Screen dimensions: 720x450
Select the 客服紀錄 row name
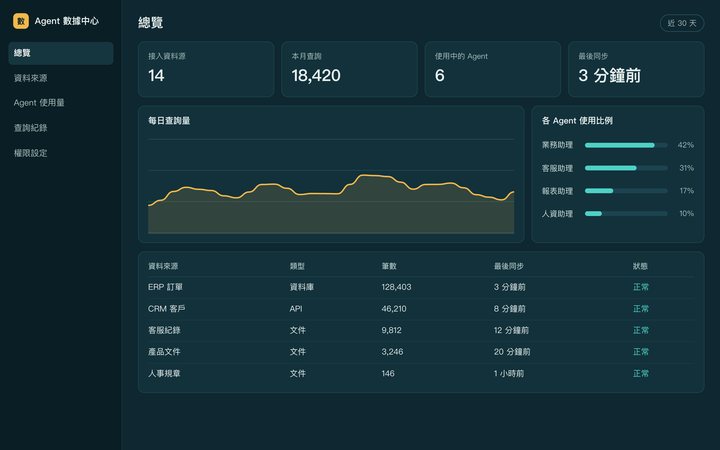(164, 330)
